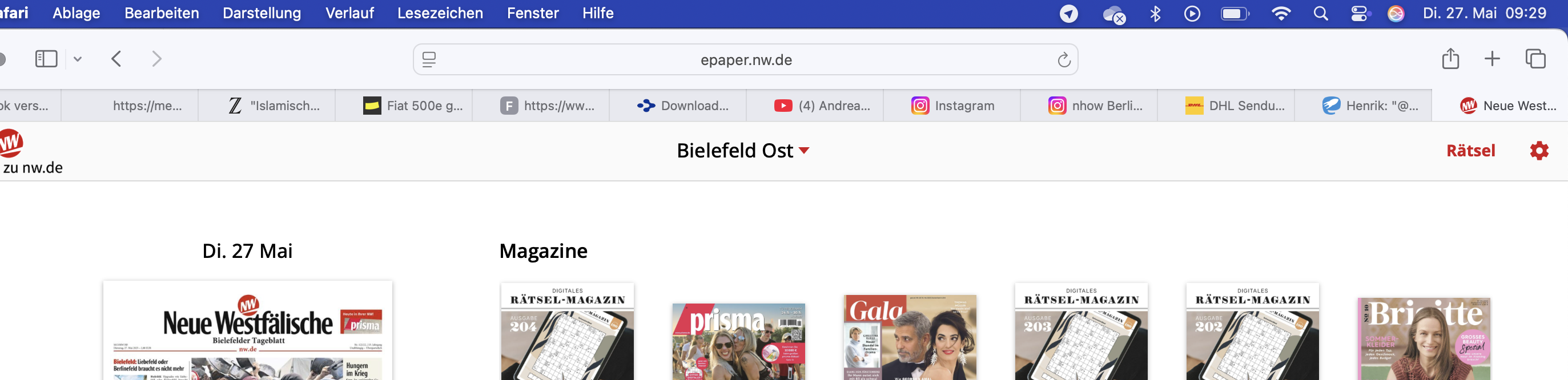Add a new tab with the plus icon
The height and width of the screenshot is (380, 1568).
click(1492, 59)
